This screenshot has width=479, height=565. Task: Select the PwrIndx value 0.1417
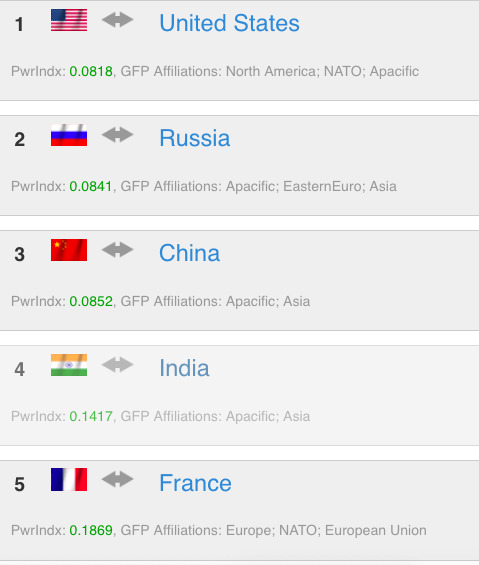point(91,416)
